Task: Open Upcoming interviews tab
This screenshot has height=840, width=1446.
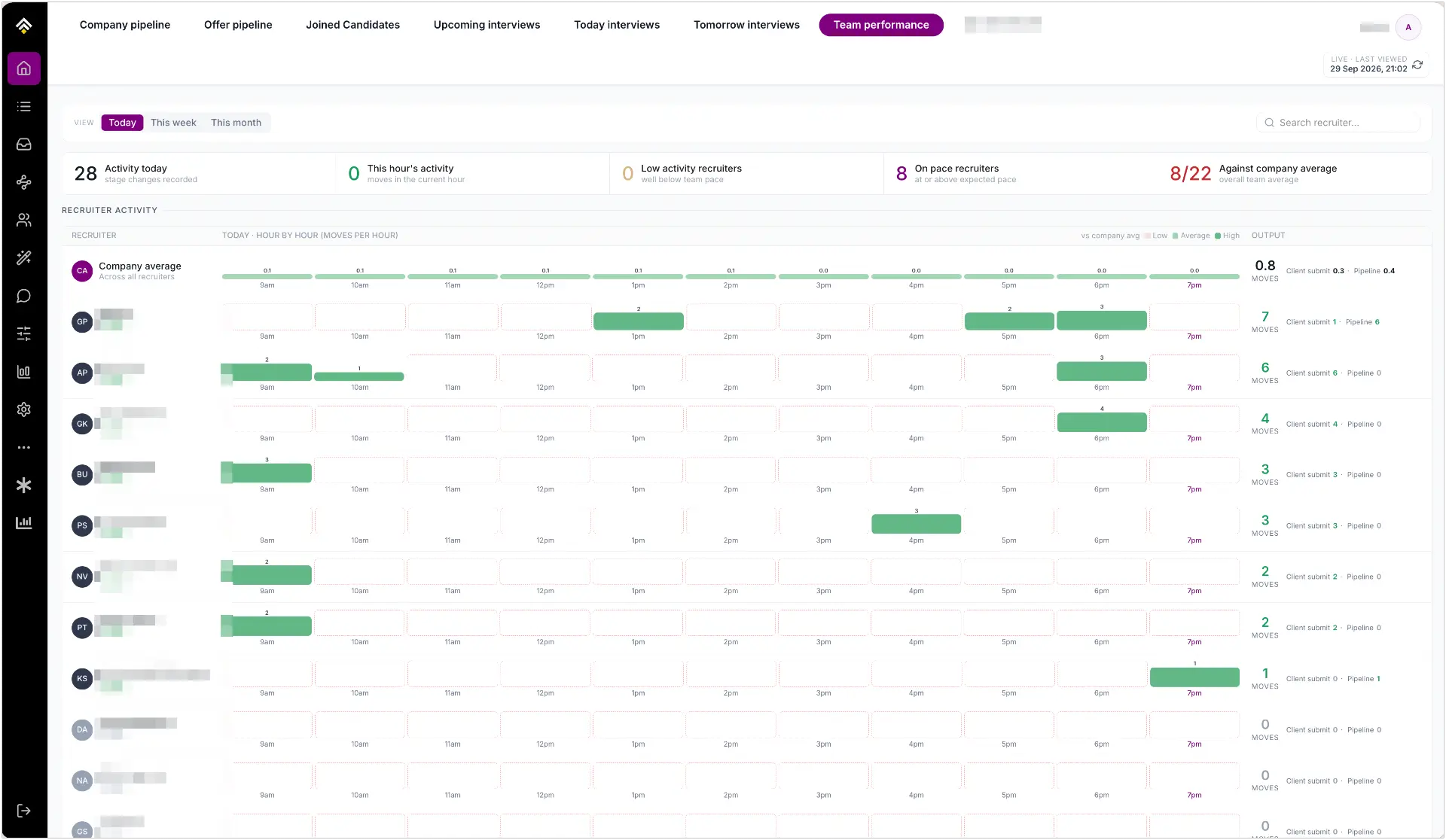Action: click(487, 25)
